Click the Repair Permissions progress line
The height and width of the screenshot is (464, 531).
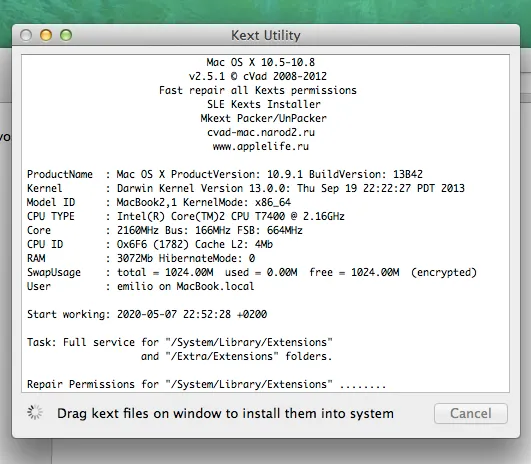point(207,384)
